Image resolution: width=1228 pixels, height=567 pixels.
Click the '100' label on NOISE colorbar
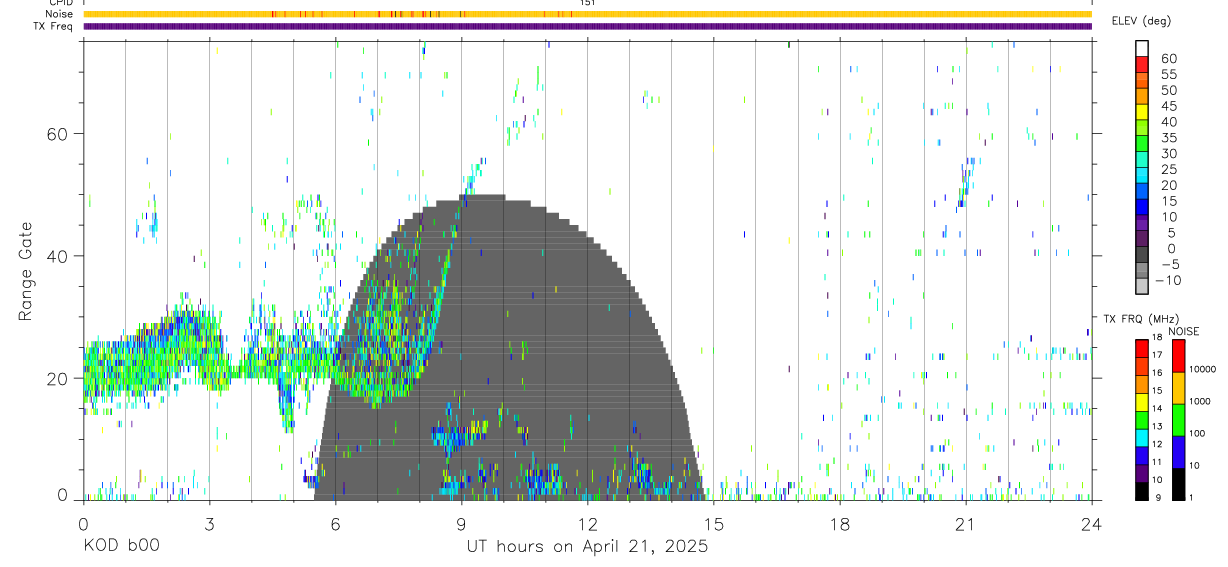coord(1197,433)
